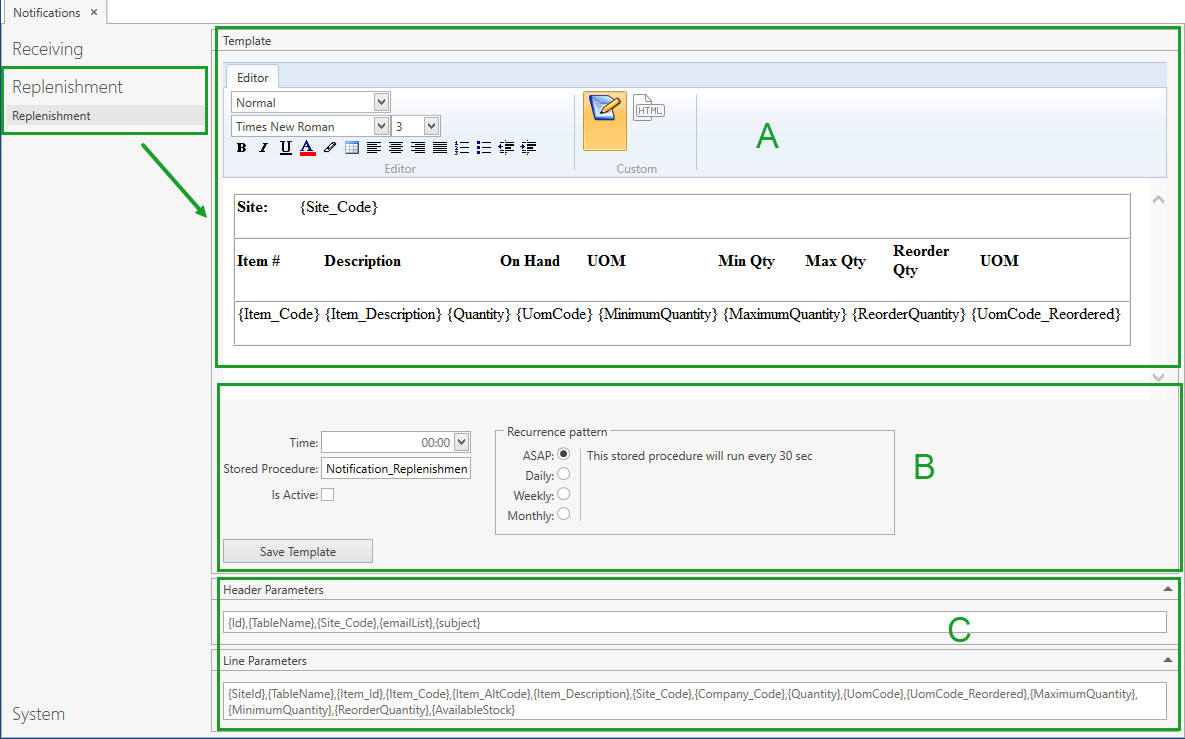Screen dimensions: 1185x739
Task: Click the highlighter pen icon
Action: point(329,148)
